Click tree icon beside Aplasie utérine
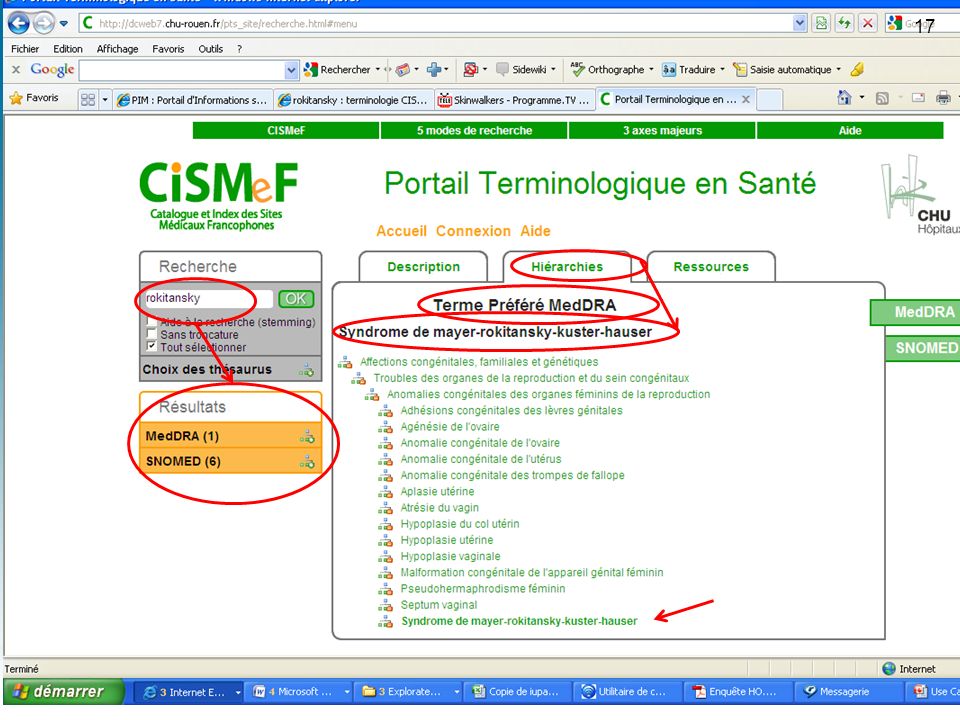 pyautogui.click(x=385, y=492)
